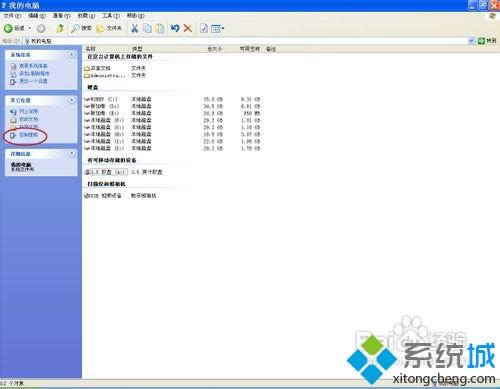Open the 帮助 menu
This screenshot has height=389, width=500.
click(135, 16)
